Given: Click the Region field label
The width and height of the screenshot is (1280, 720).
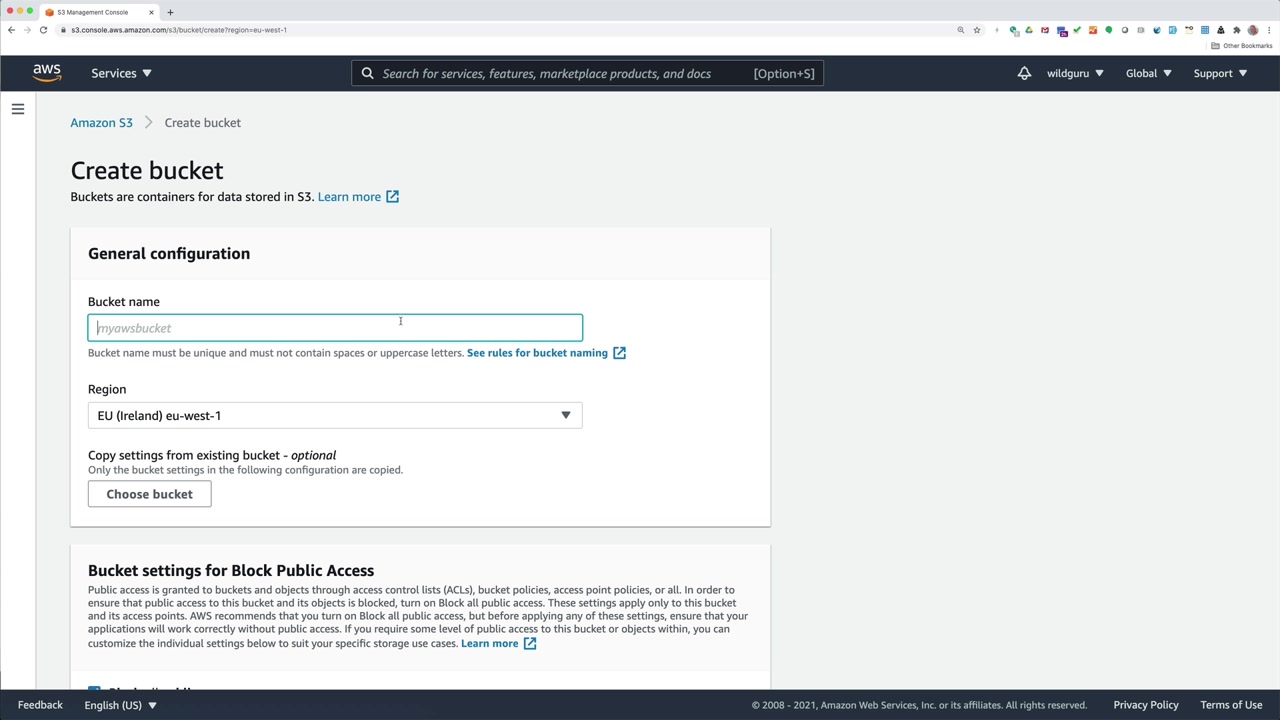Looking at the screenshot, I should [x=107, y=390].
